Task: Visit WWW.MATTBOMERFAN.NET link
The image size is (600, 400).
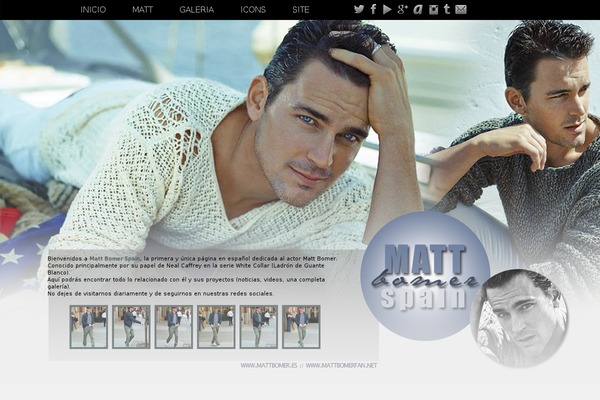Action: [x=341, y=366]
